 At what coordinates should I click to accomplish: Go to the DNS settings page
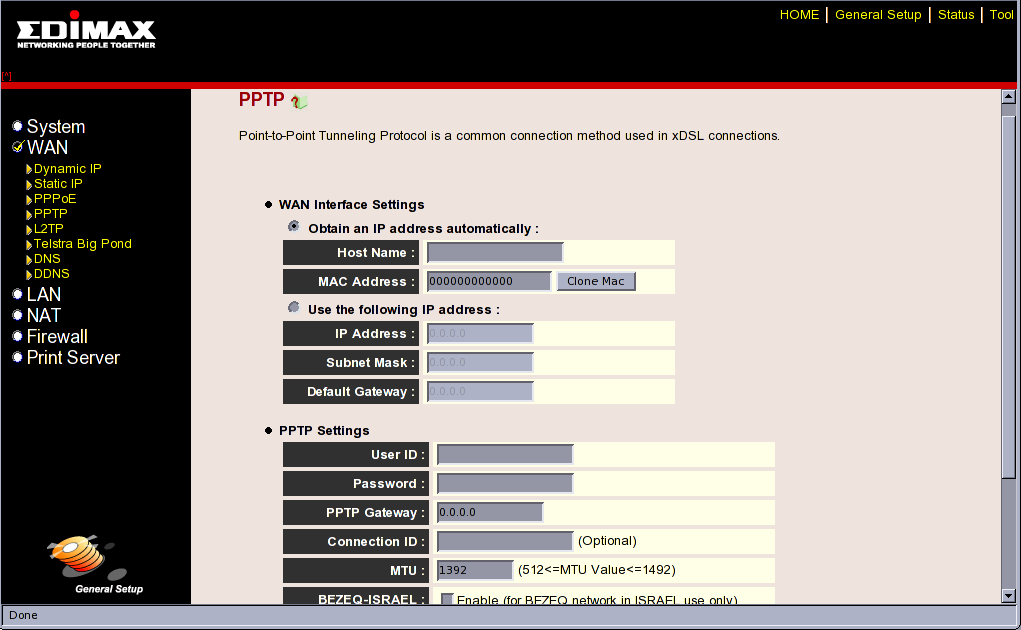tap(47, 258)
